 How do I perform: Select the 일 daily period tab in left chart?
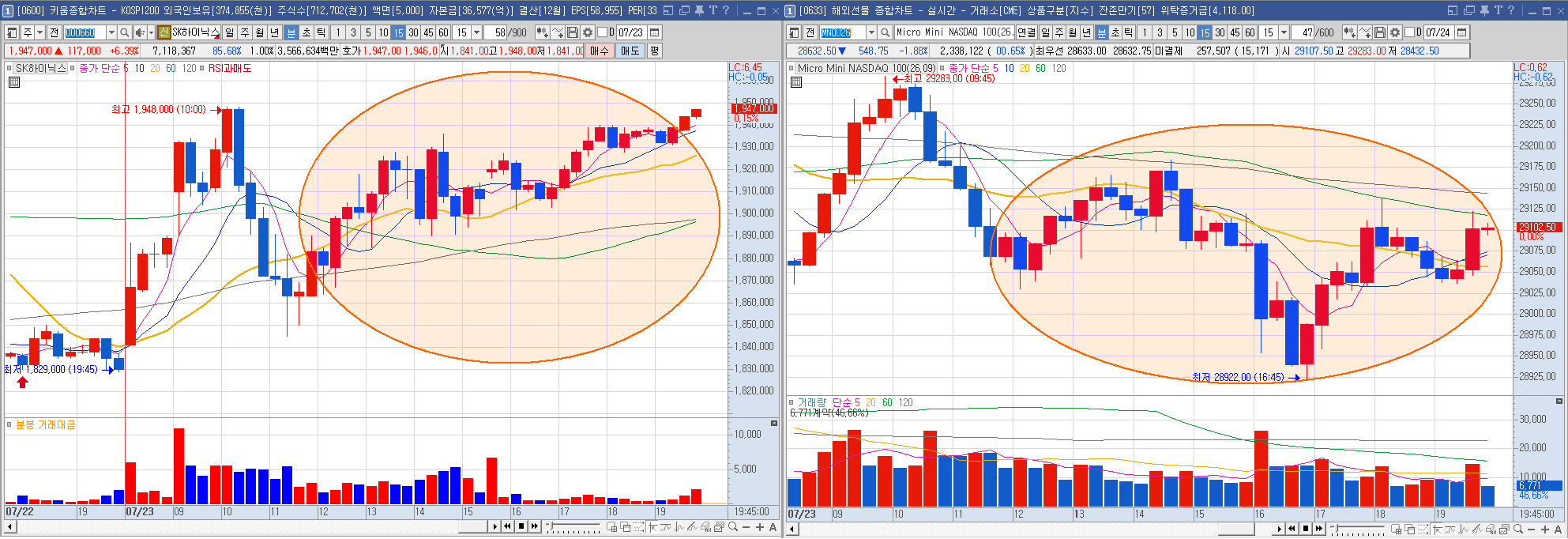(229, 32)
